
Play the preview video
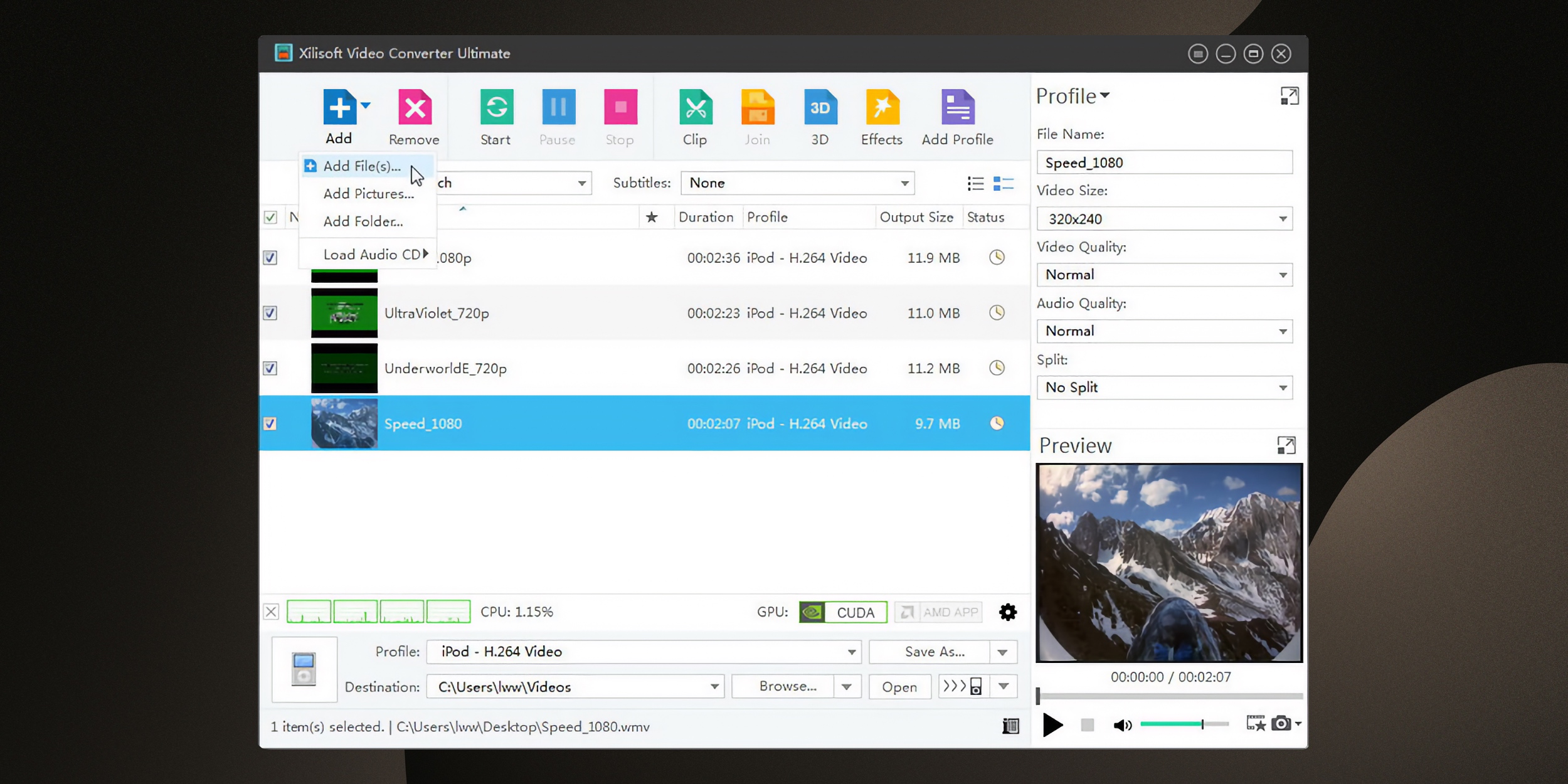click(1053, 725)
